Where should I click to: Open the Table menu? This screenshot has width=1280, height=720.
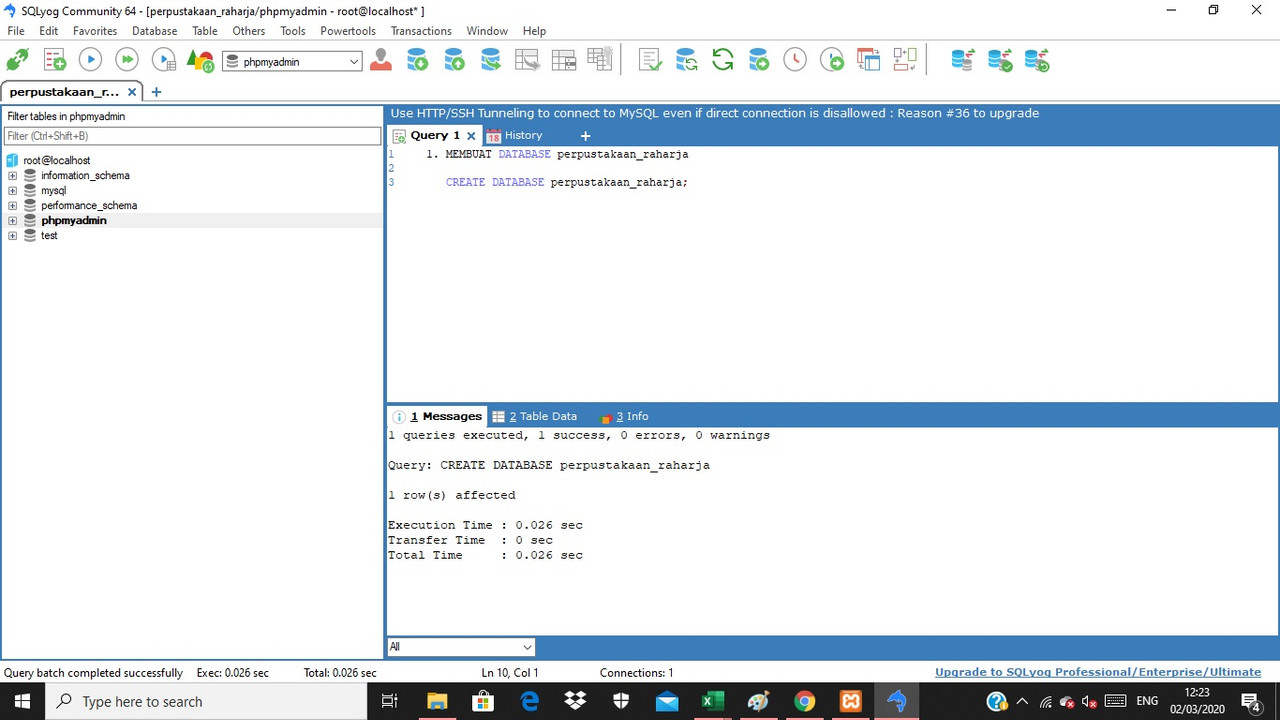tap(205, 31)
